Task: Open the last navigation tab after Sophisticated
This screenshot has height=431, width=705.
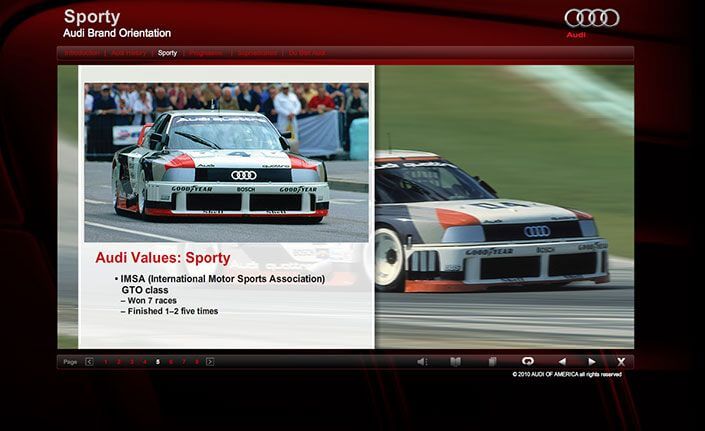Action: coord(307,53)
